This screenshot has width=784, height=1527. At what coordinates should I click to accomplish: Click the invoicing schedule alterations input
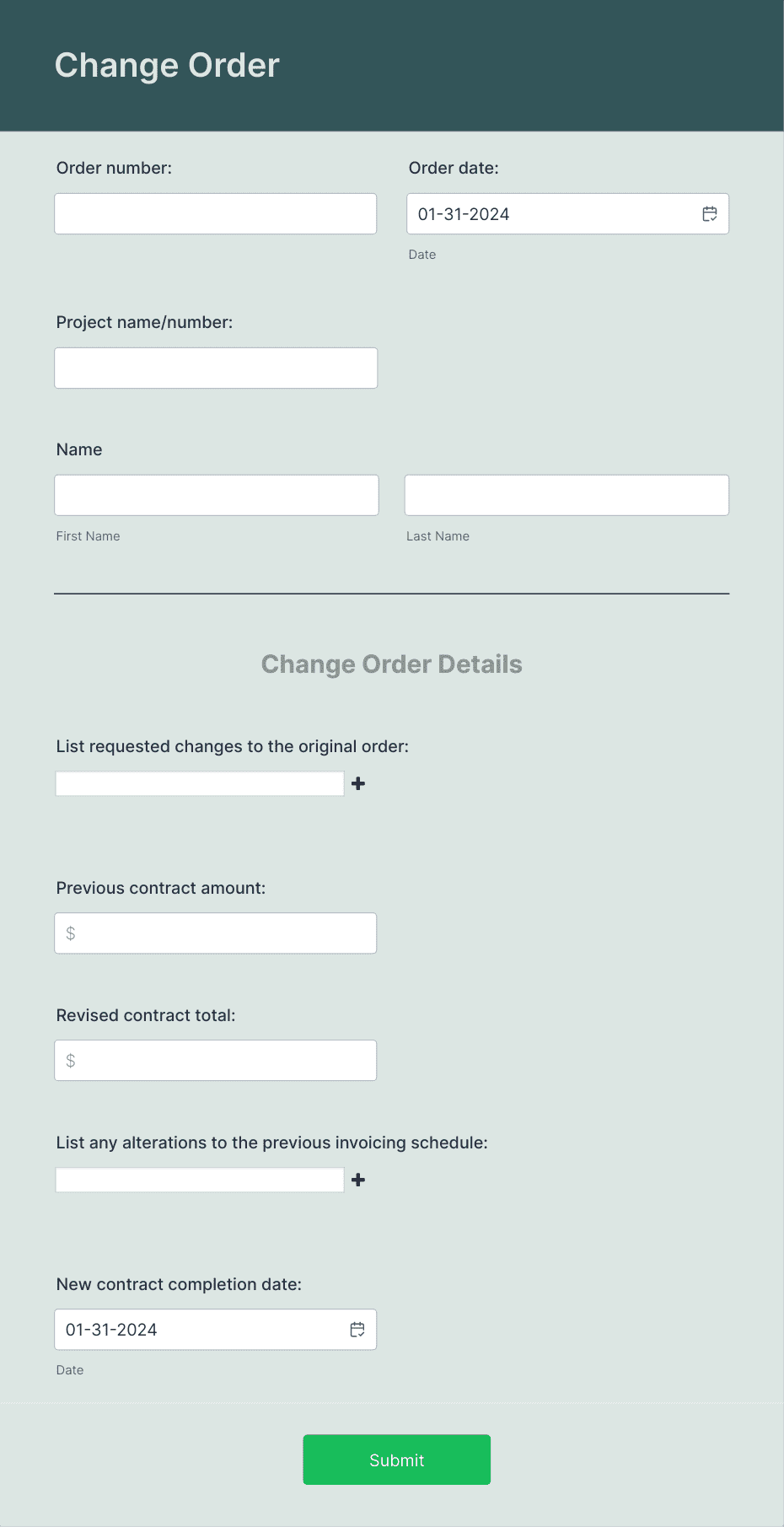click(x=199, y=1180)
